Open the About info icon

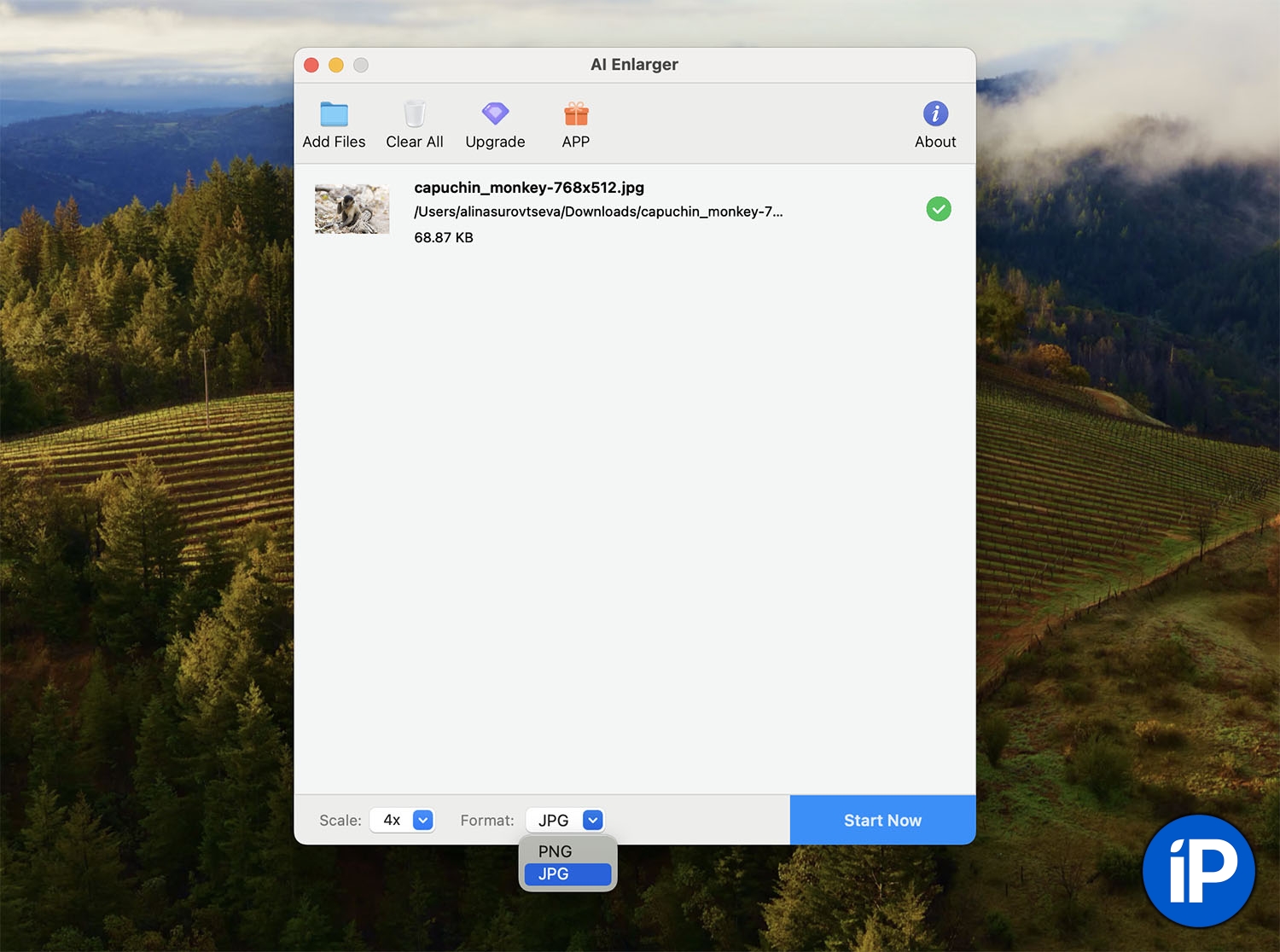[935, 113]
